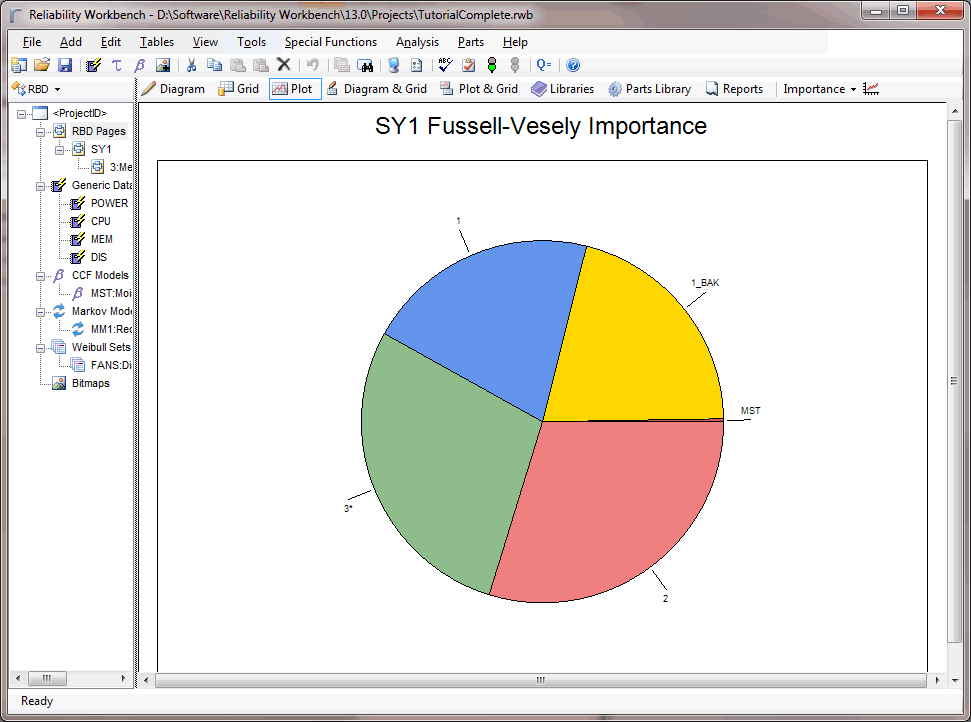Click the Cut scissors icon
Screen dimensions: 971x722
click(192, 65)
